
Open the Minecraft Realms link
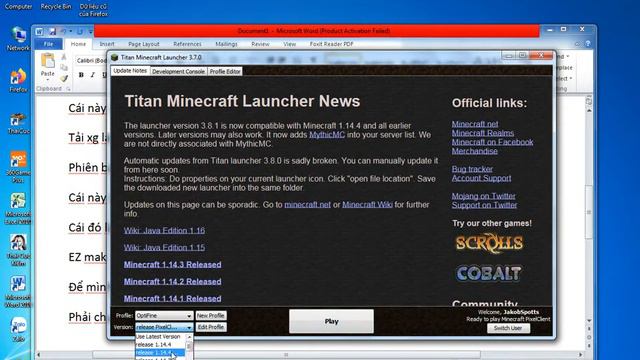coord(482,133)
